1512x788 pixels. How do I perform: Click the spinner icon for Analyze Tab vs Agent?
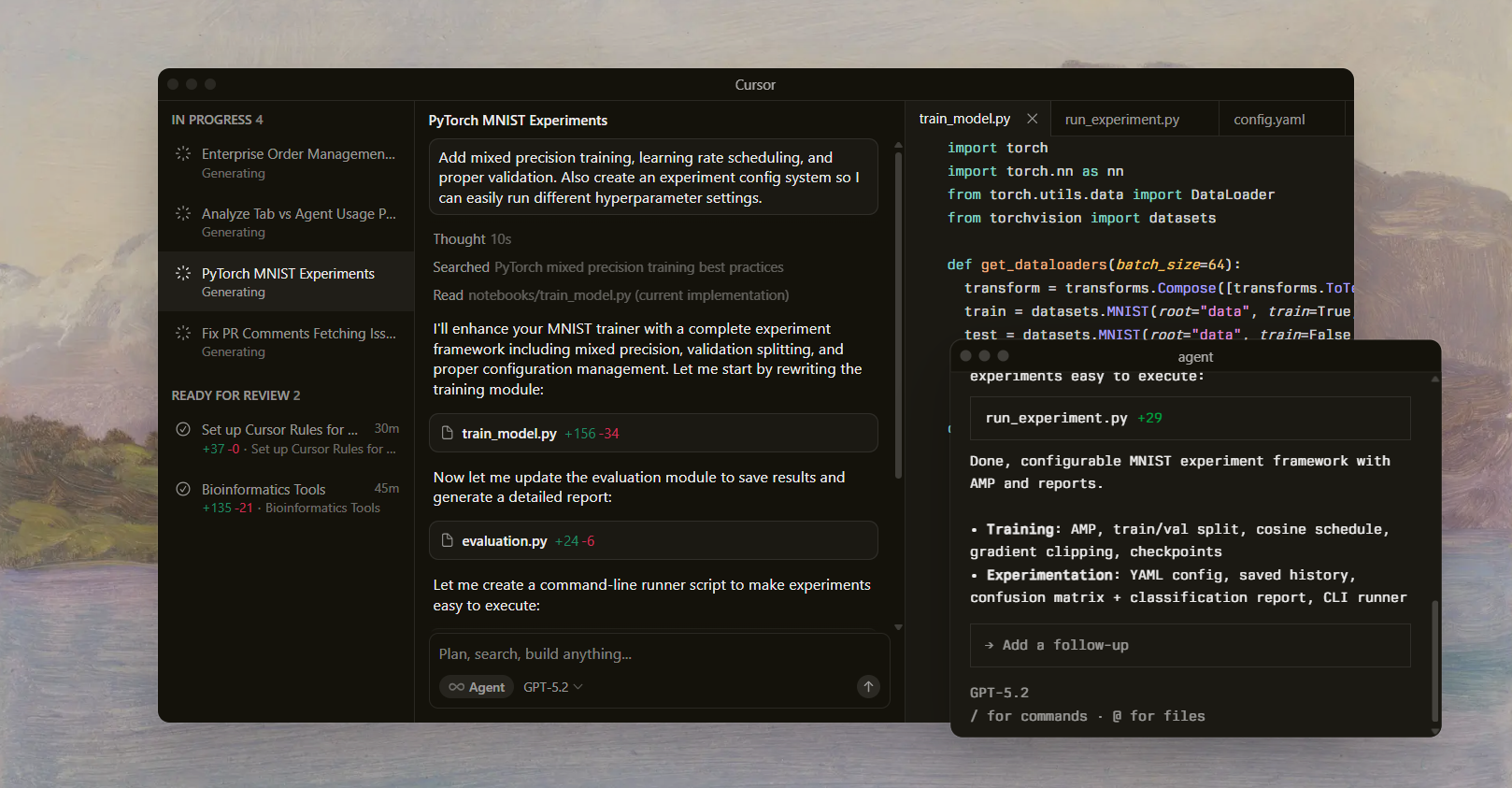point(183,213)
